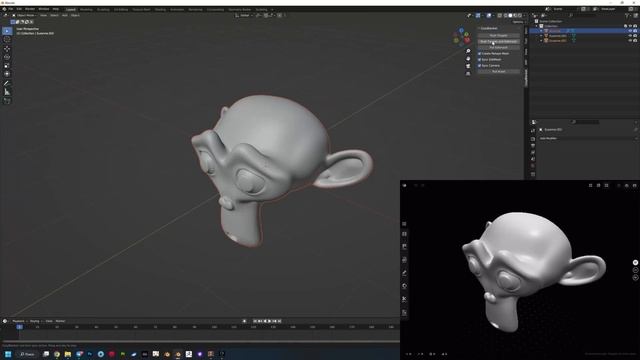
Task: Toggle Sync EditMesh checkbox
Action: coord(480,60)
